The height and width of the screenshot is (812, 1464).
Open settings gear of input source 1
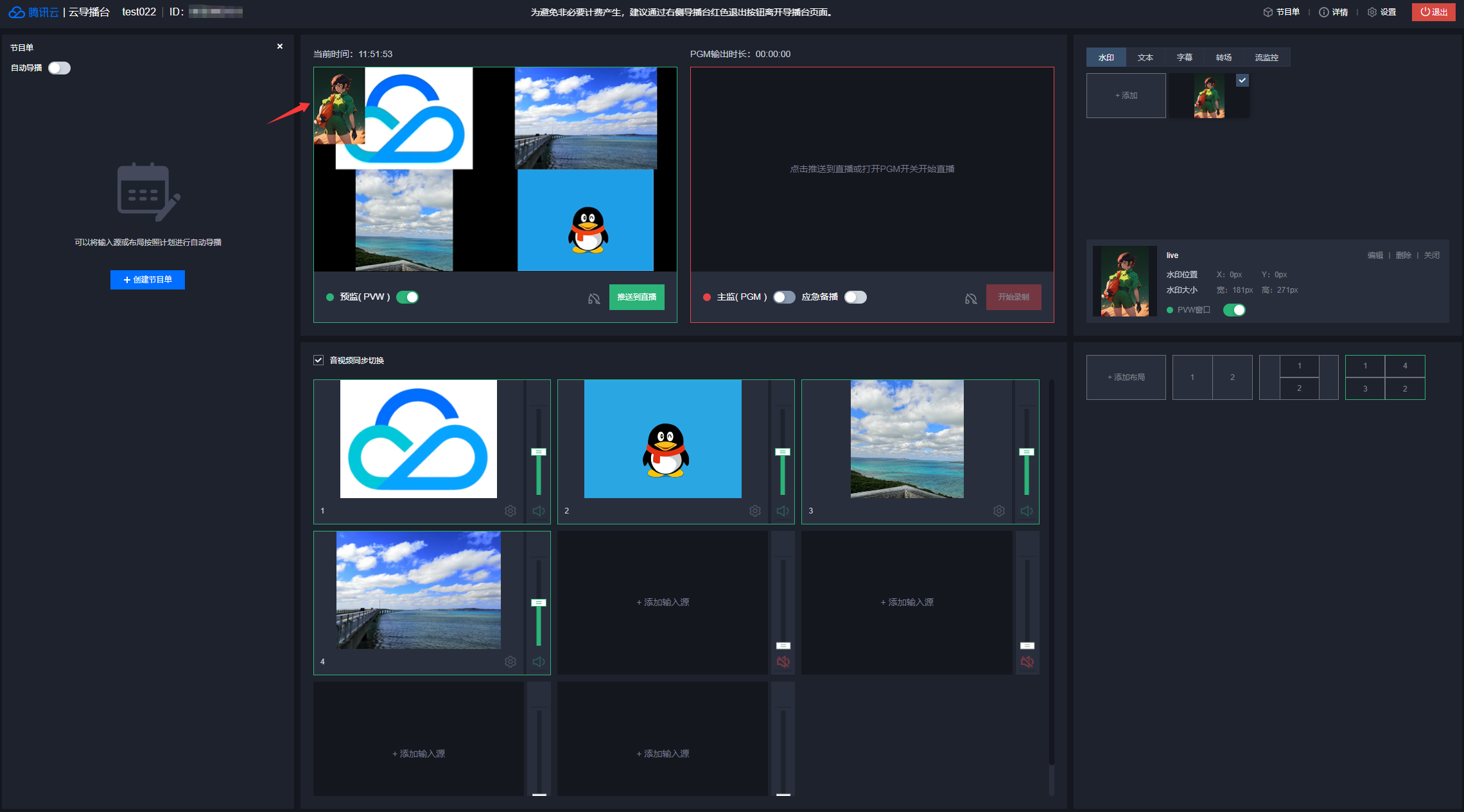[510, 511]
